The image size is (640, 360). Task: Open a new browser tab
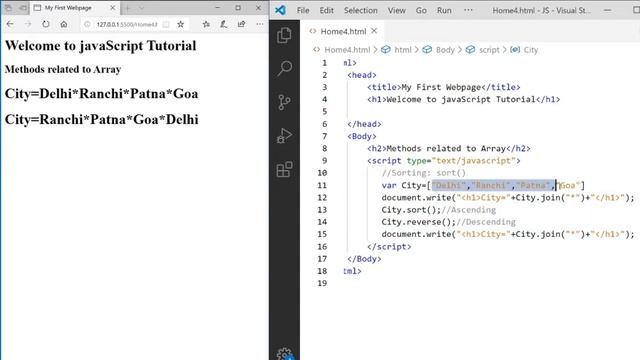pyautogui.click(x=127, y=8)
